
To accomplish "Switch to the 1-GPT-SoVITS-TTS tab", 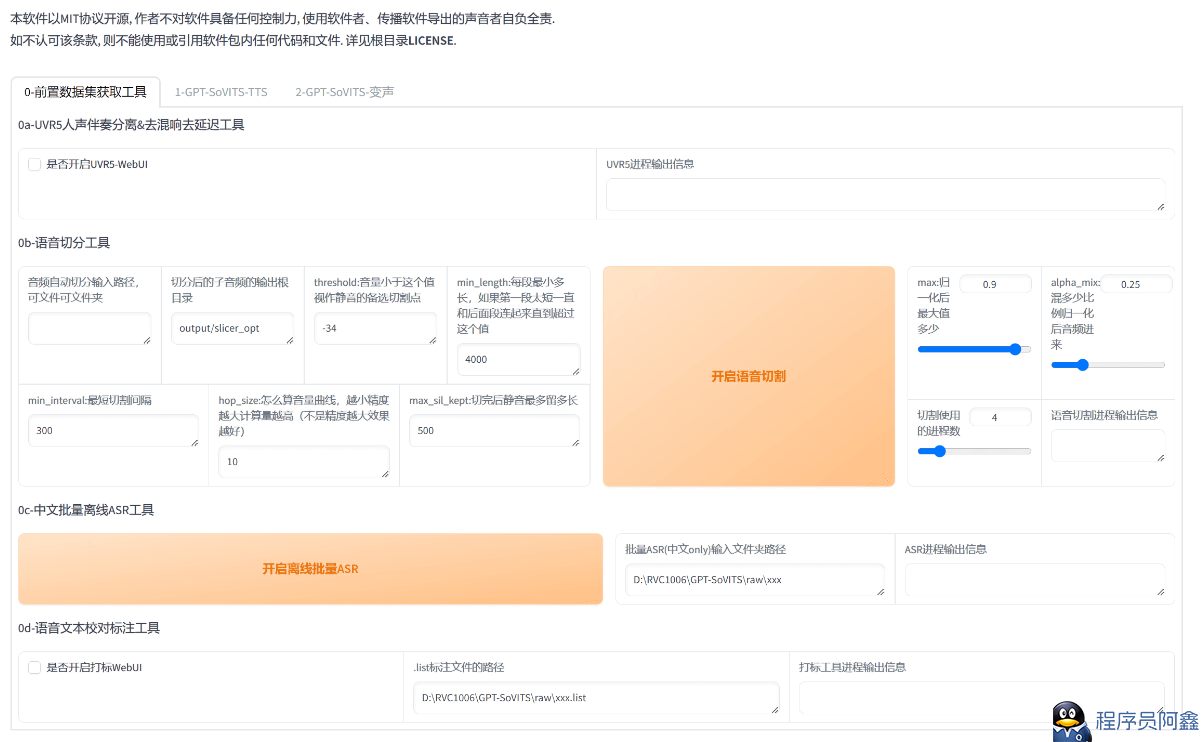I will 221,92.
